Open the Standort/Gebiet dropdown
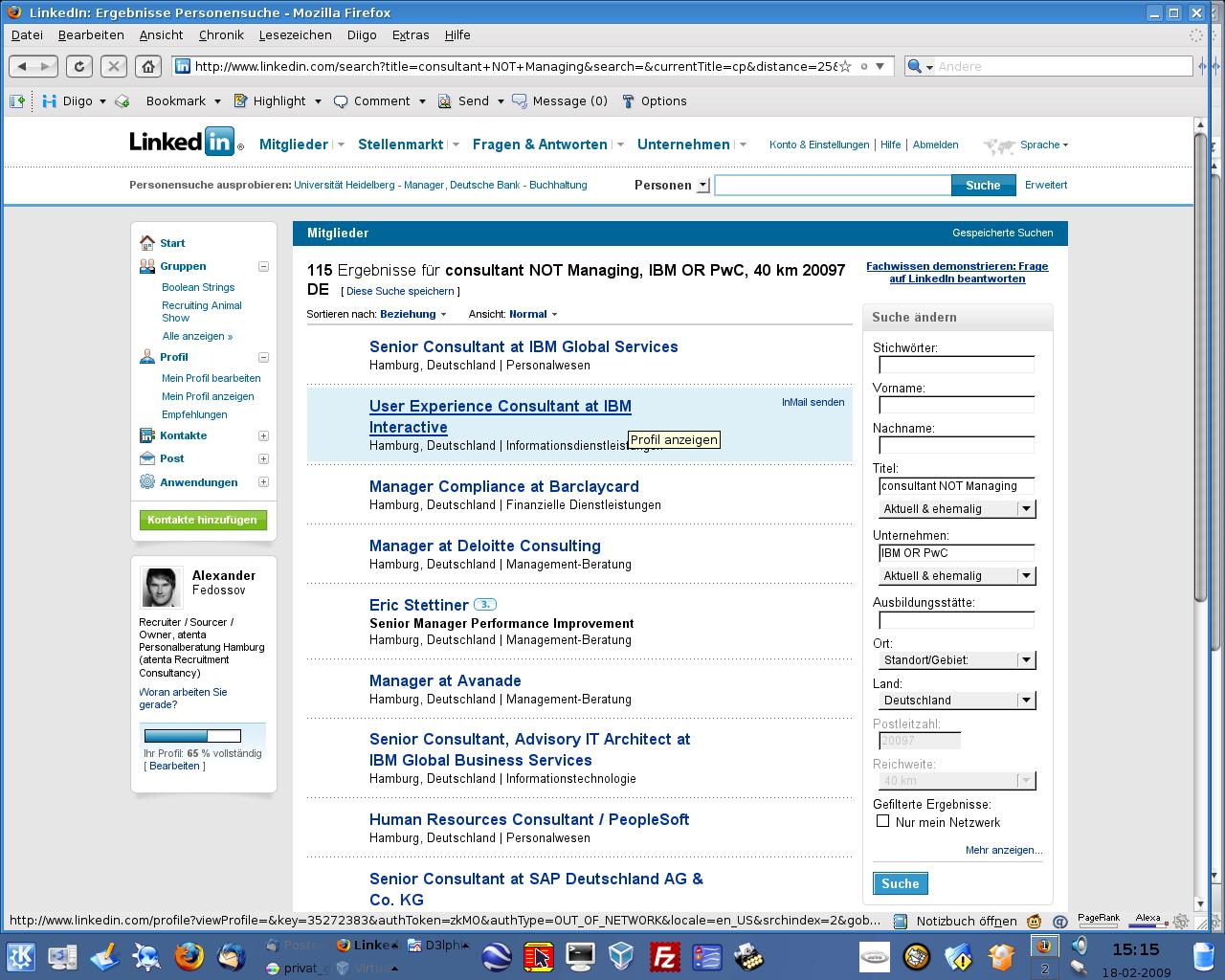Screen dimensions: 1225x980 click(957, 659)
